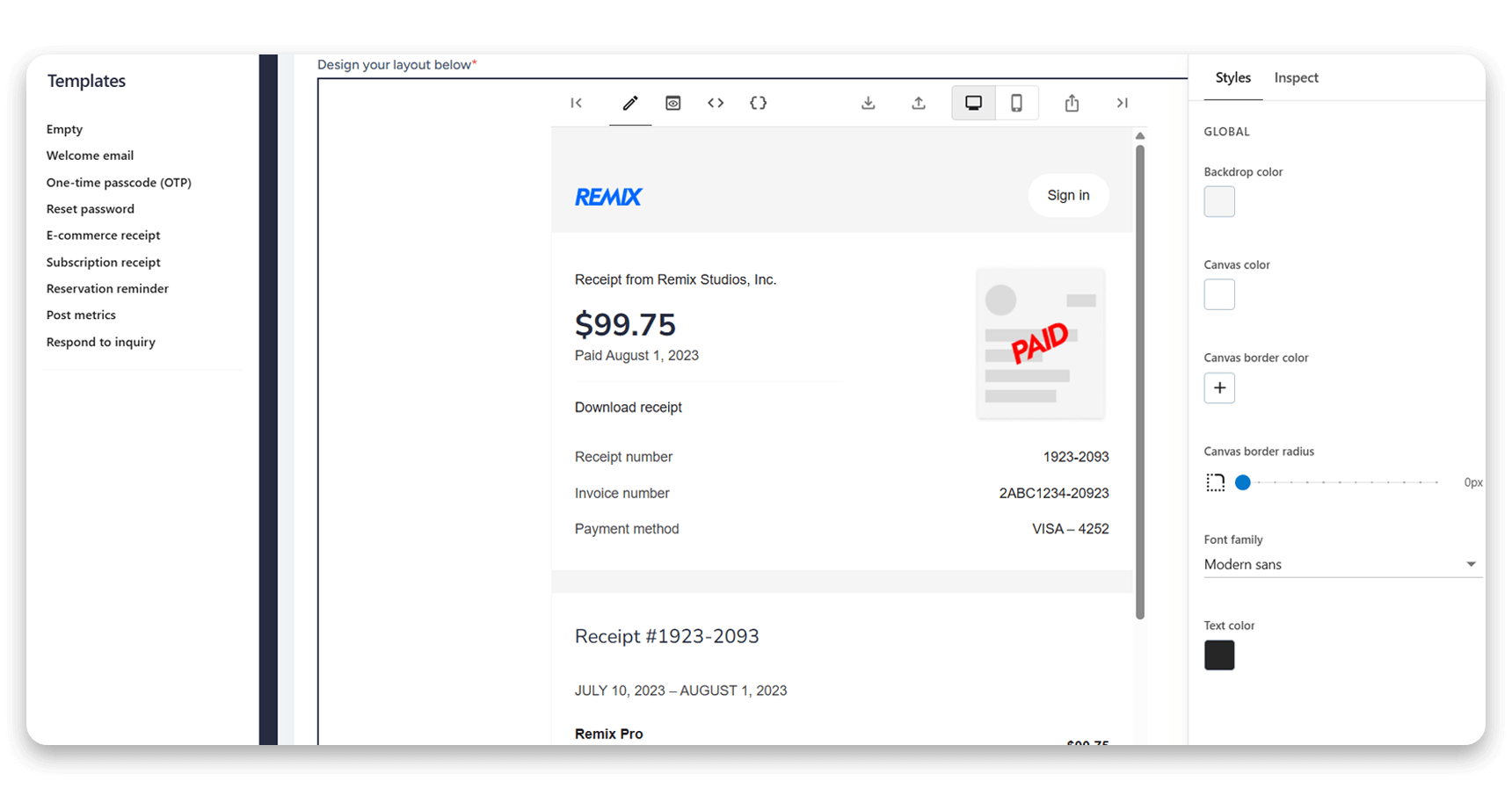Switch to the Inspect tab
The width and height of the screenshot is (1512, 796).
[1296, 77]
